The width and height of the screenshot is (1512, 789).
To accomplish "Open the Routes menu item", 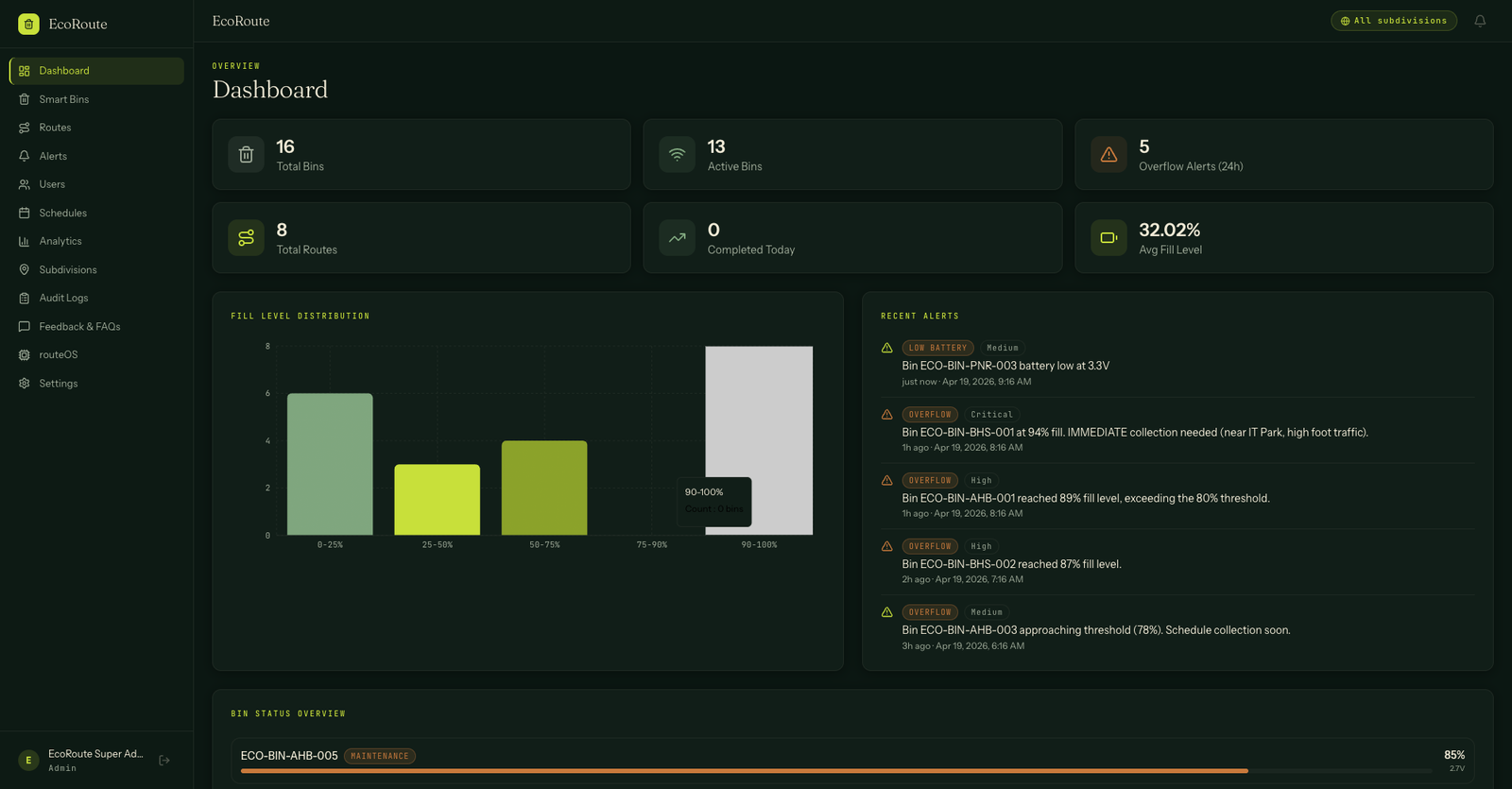I will (96, 128).
